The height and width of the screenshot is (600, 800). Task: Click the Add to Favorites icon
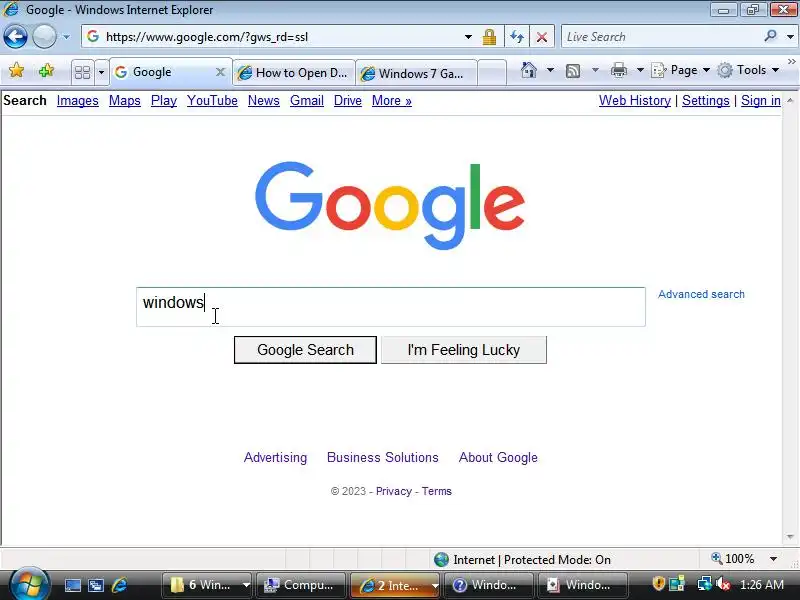click(46, 70)
